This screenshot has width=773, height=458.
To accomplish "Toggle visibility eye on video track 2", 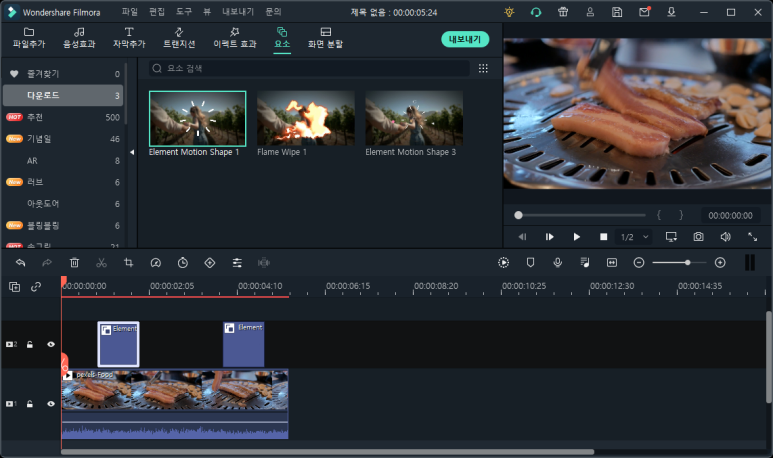I will point(51,345).
